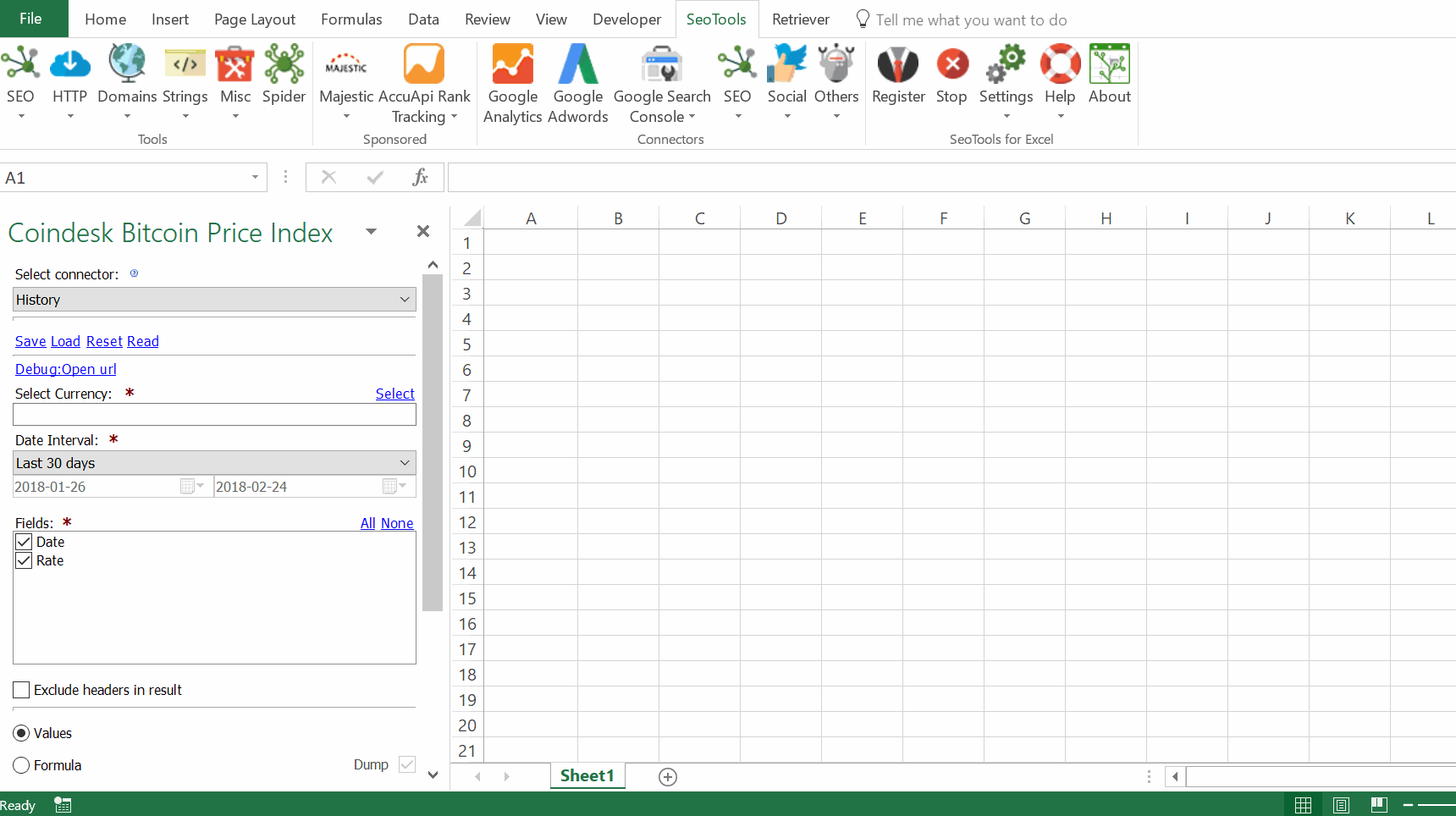Image resolution: width=1456 pixels, height=816 pixels.
Task: Click the formula bar input area
Action: pyautogui.click(x=951, y=177)
